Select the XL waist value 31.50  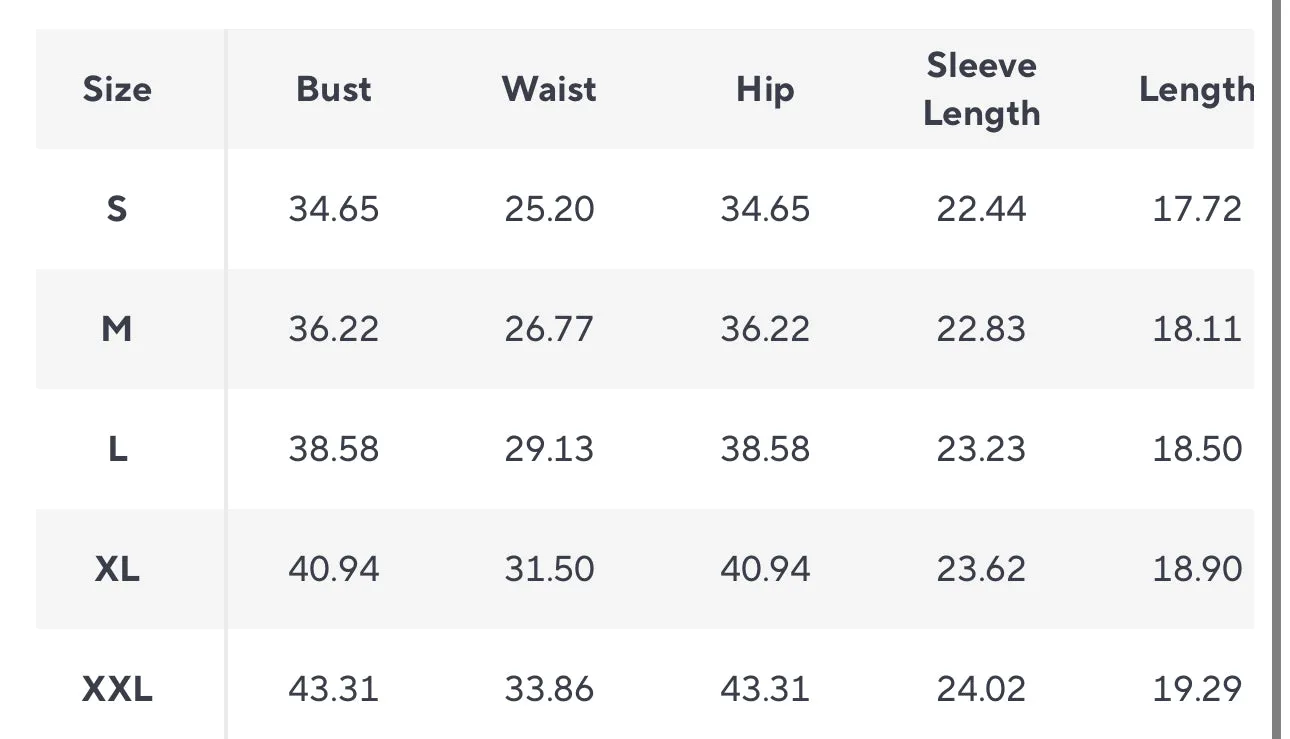coord(549,569)
